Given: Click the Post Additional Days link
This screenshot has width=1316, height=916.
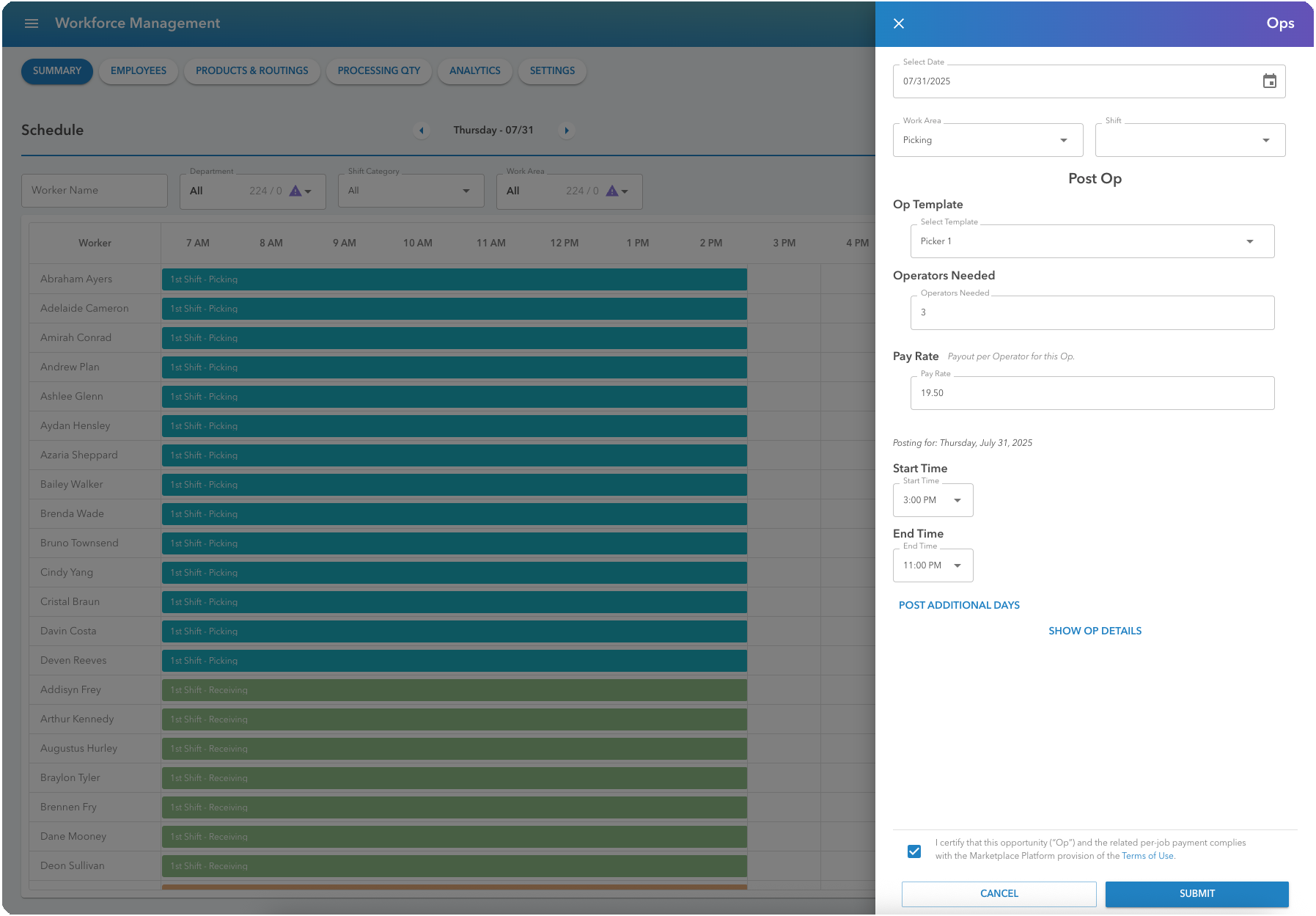Looking at the screenshot, I should pos(959,605).
